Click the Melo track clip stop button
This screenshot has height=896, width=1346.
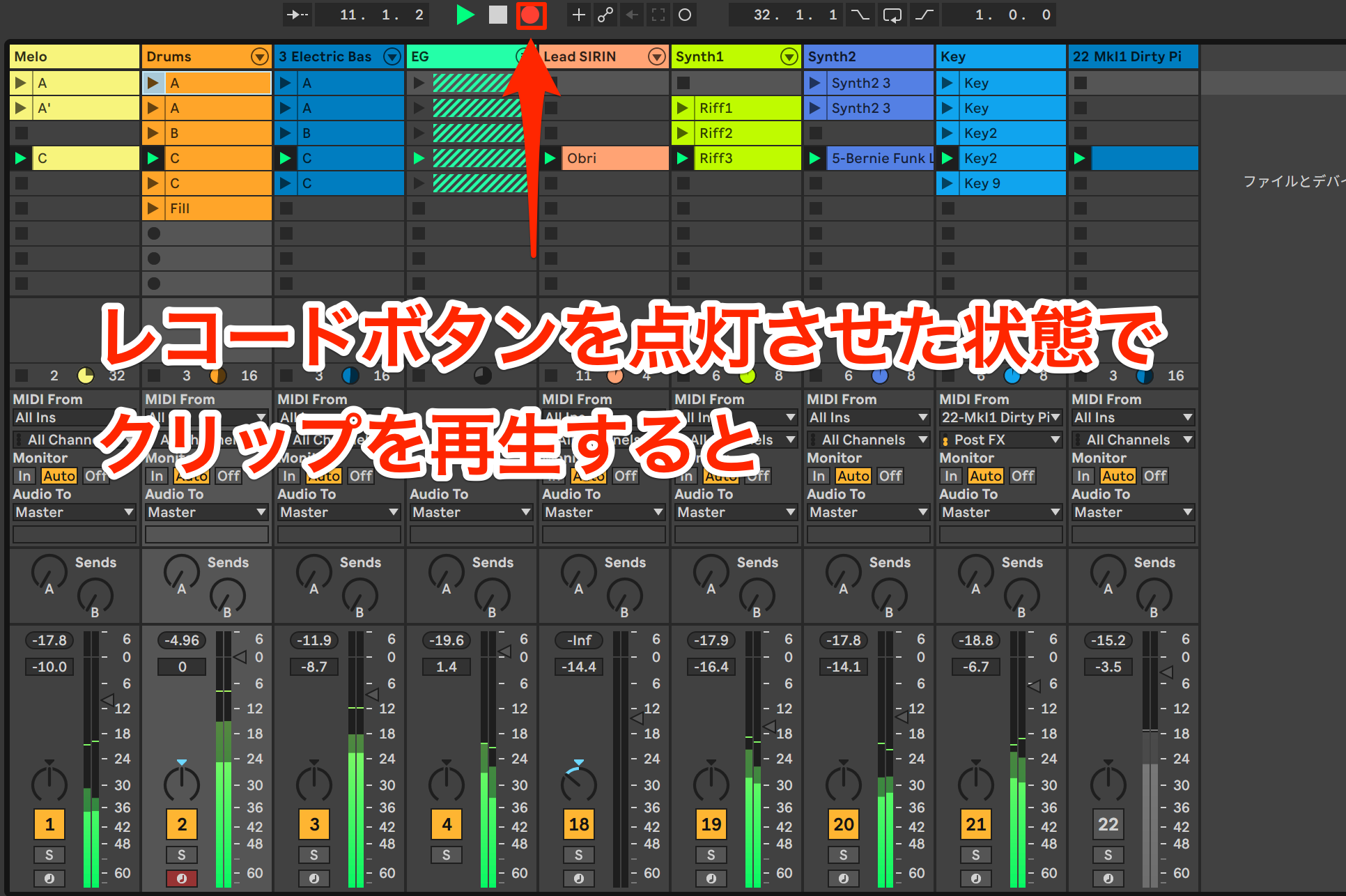click(x=22, y=376)
